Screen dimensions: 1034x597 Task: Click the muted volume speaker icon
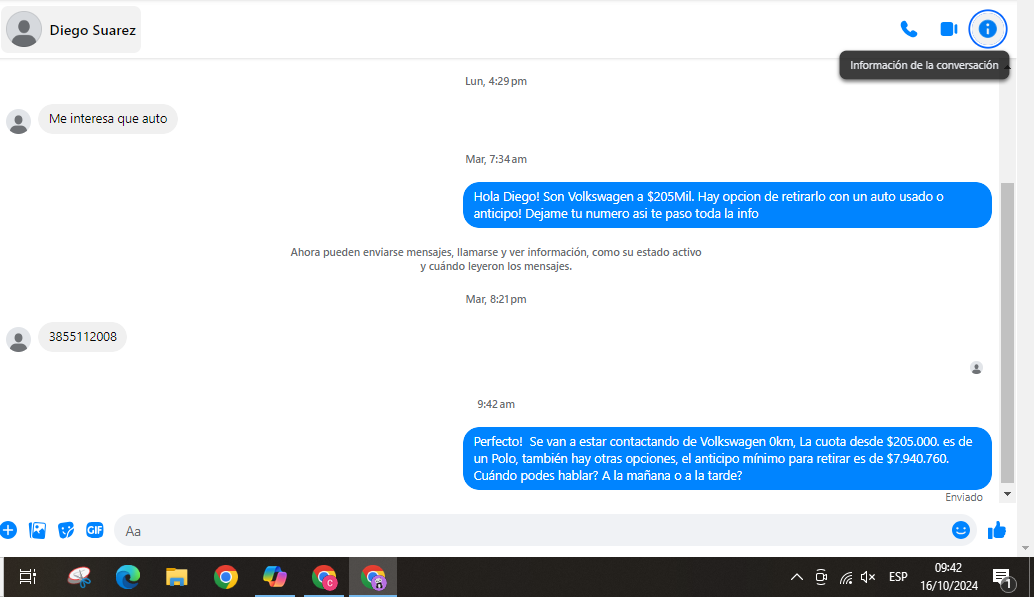click(x=868, y=577)
